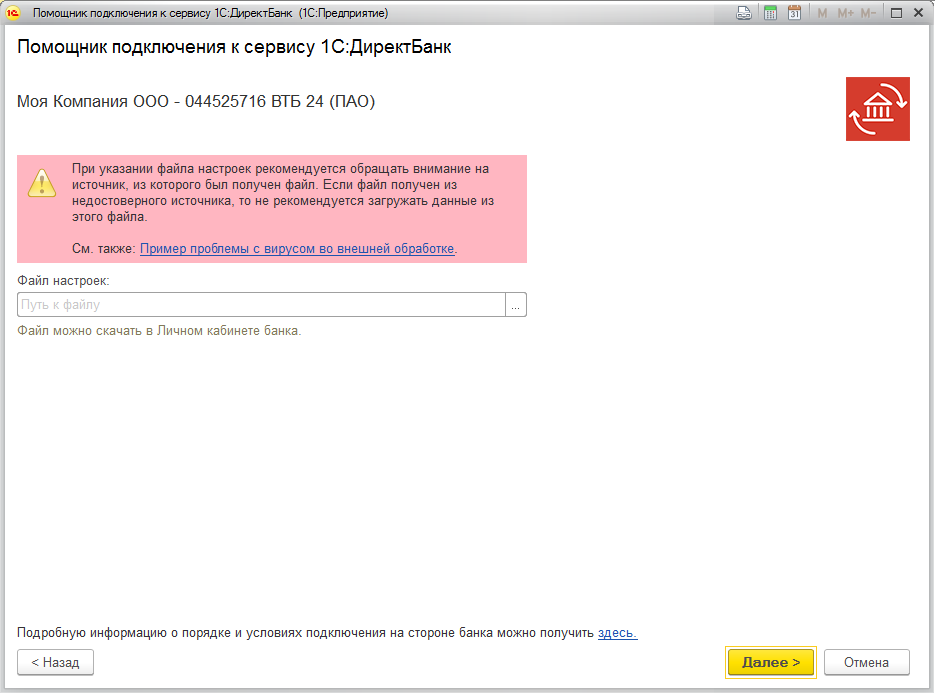Click the wizard heading text
Image resolution: width=935 pixels, height=693 pixels.
click(x=234, y=47)
